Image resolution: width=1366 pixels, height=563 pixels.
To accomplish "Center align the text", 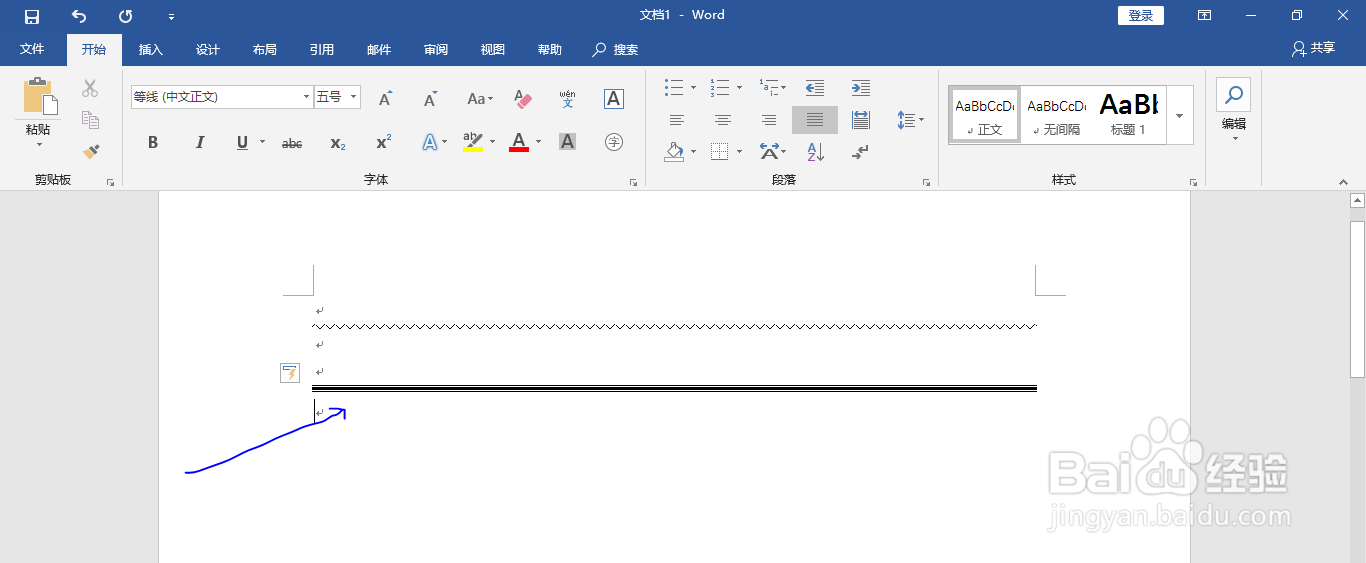I will (x=723, y=120).
